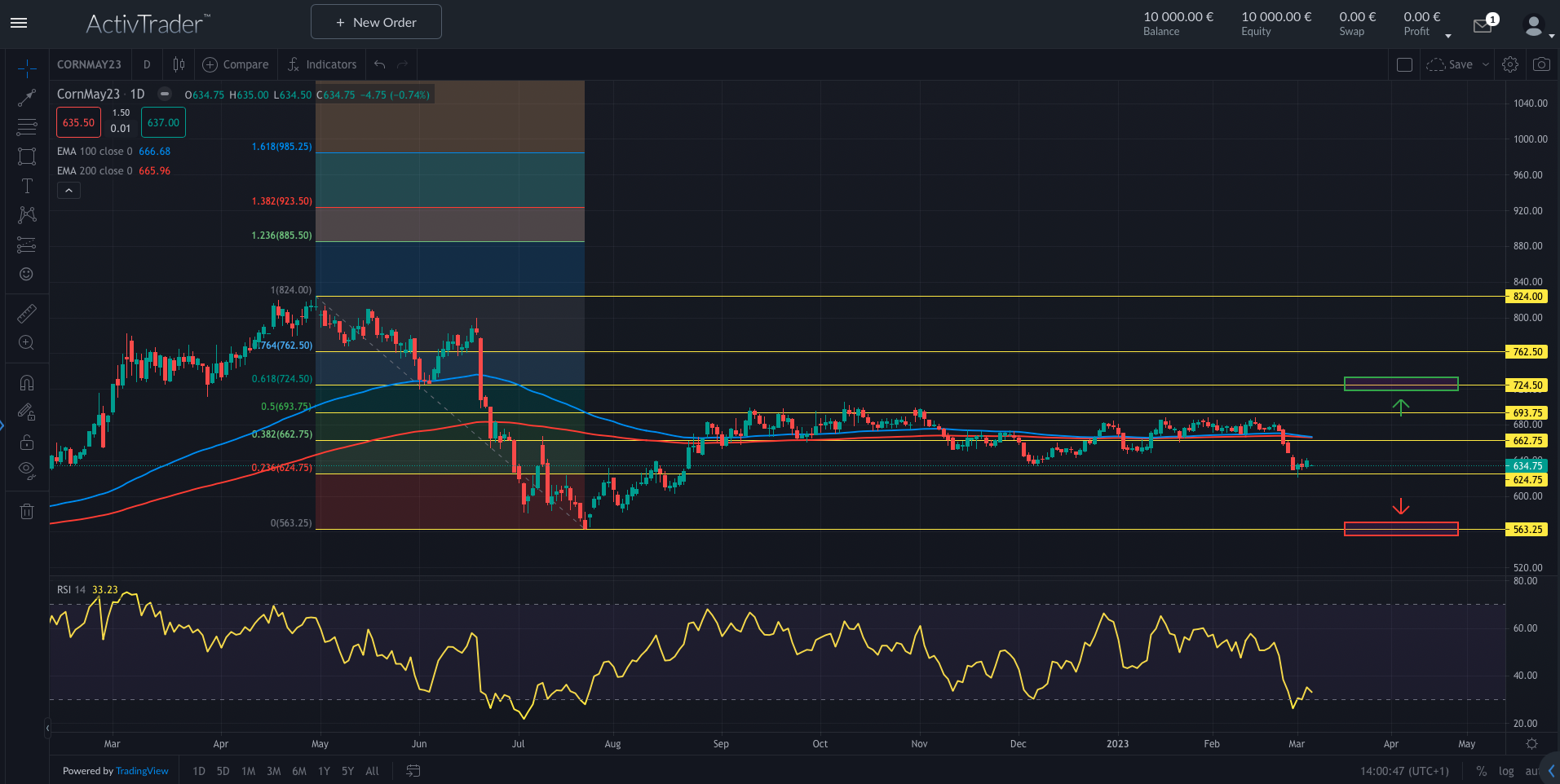This screenshot has width=1560, height=784.
Task: Open the candlestick chart style selector
Action: click(179, 64)
